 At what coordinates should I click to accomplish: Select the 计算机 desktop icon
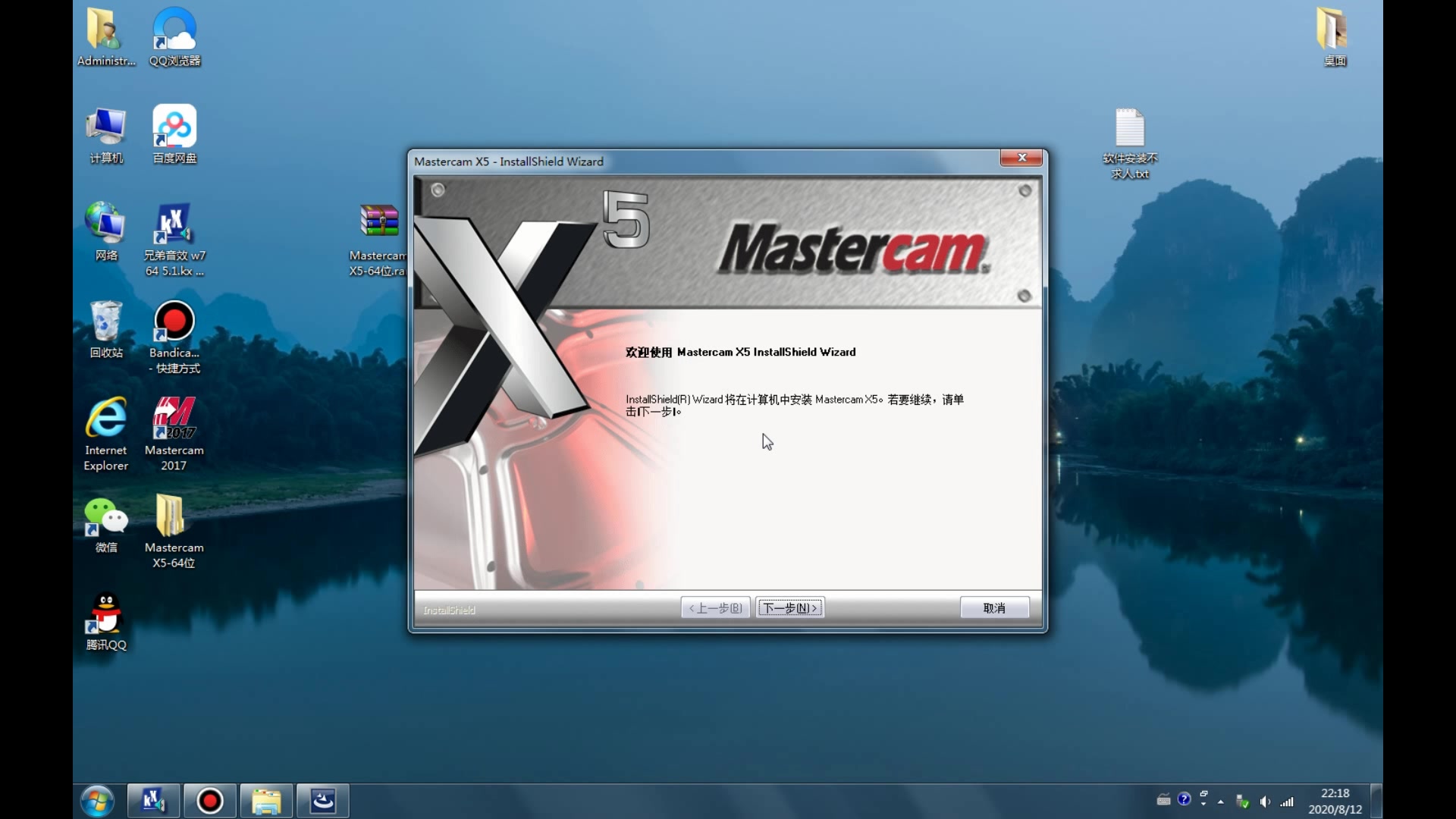[106, 135]
